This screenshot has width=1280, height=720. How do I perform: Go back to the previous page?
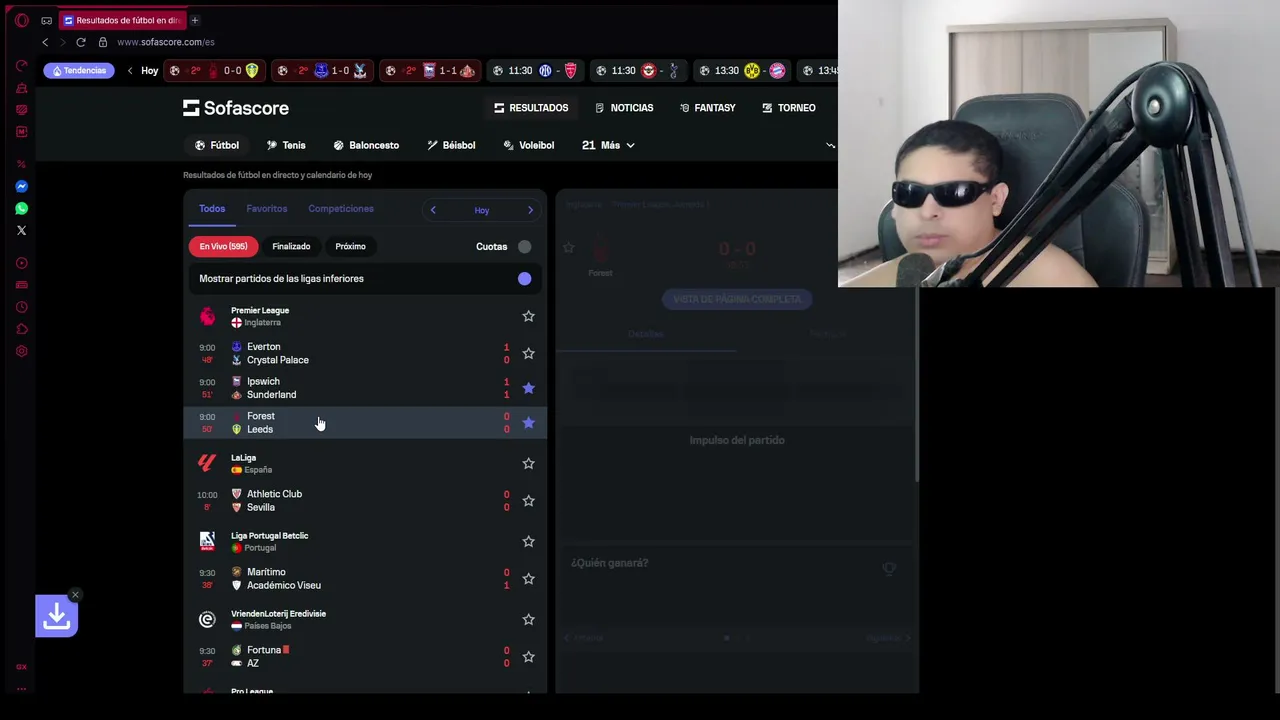click(45, 42)
